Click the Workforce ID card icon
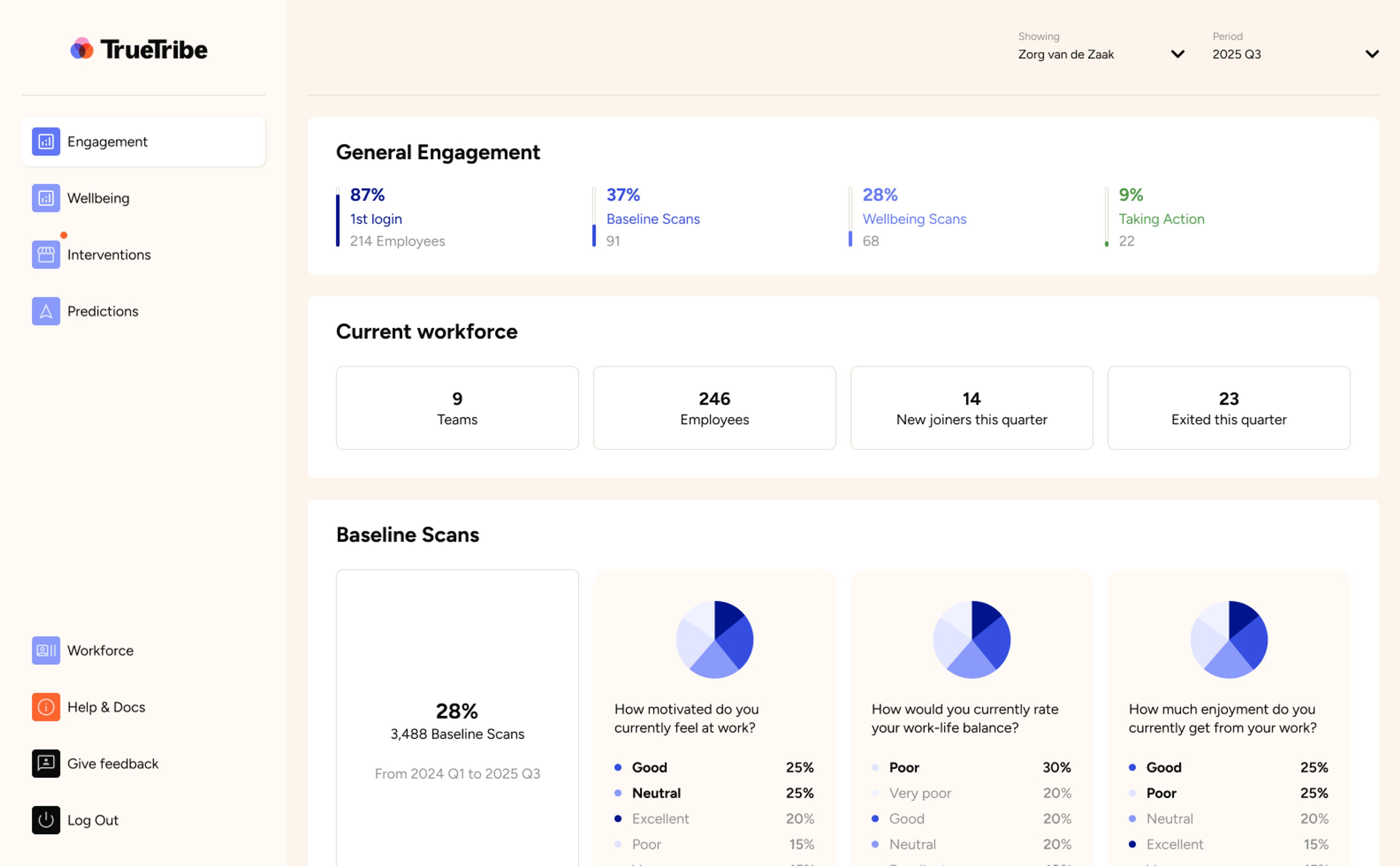Viewport: 1400px width, 866px height. tap(46, 651)
